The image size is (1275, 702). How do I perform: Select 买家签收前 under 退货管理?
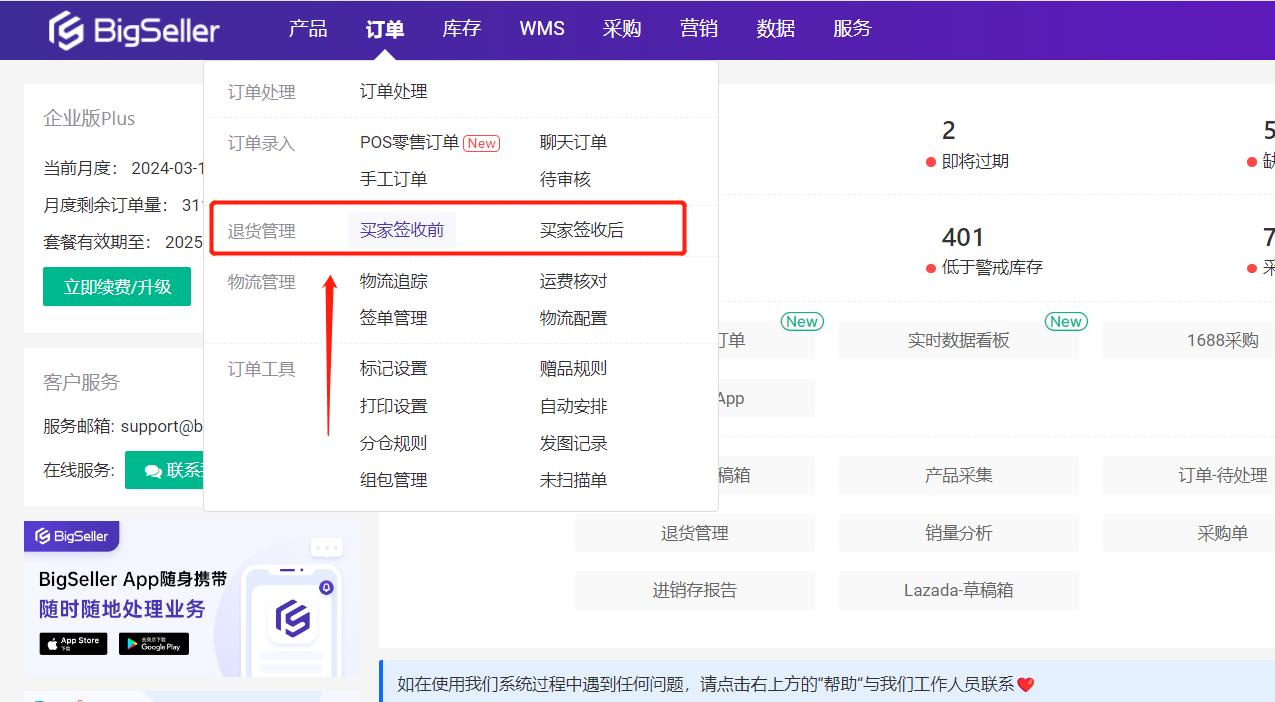402,230
